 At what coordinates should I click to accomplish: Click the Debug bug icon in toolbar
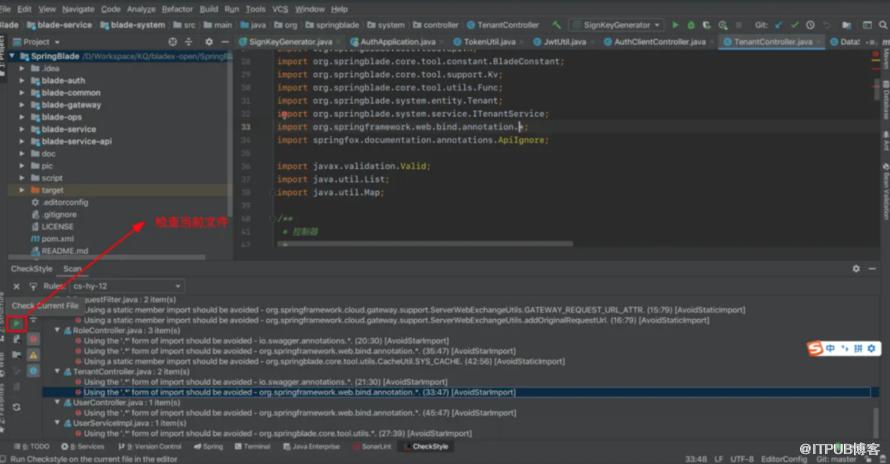click(x=690, y=24)
